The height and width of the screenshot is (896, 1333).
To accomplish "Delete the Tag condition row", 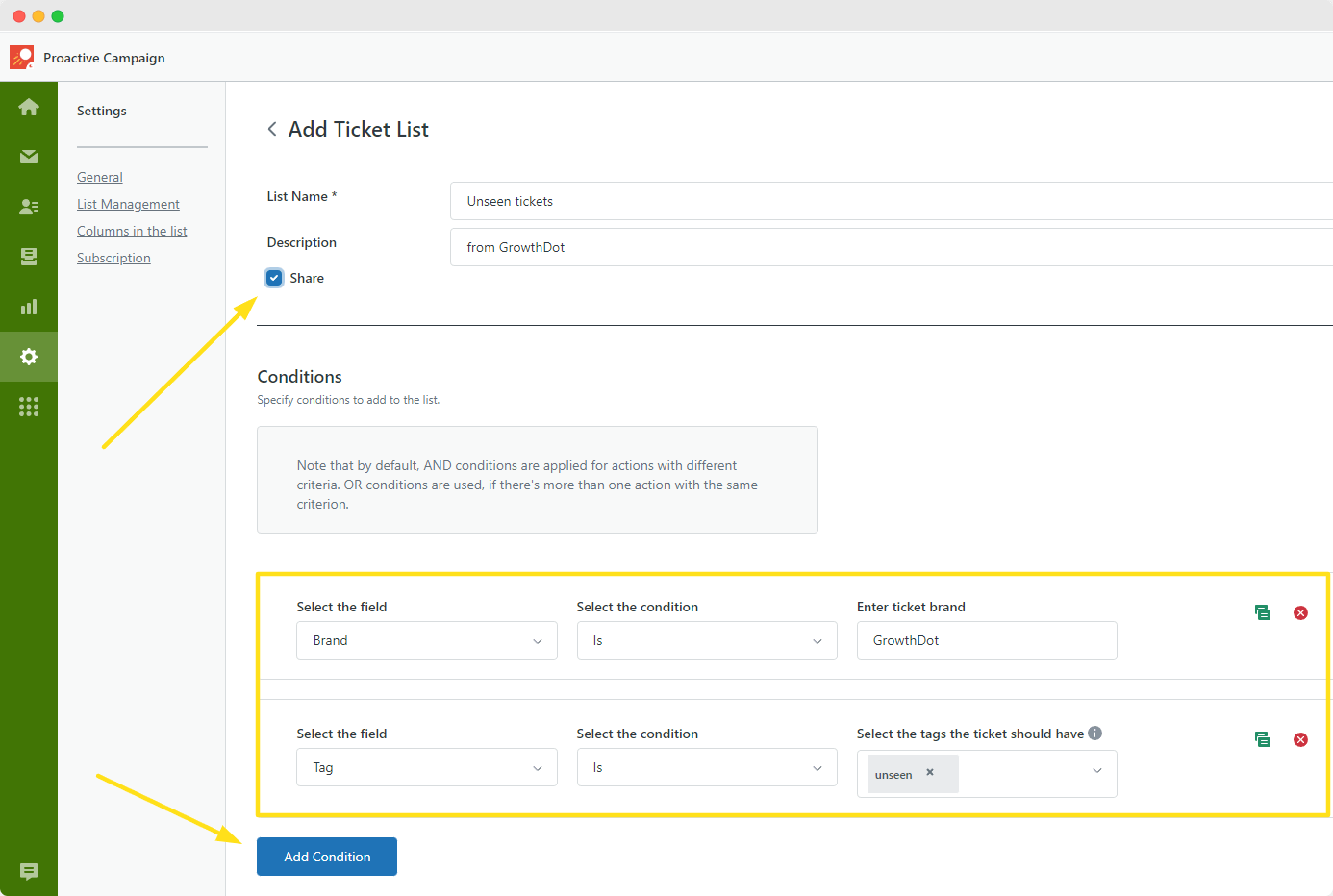I will point(1300,739).
